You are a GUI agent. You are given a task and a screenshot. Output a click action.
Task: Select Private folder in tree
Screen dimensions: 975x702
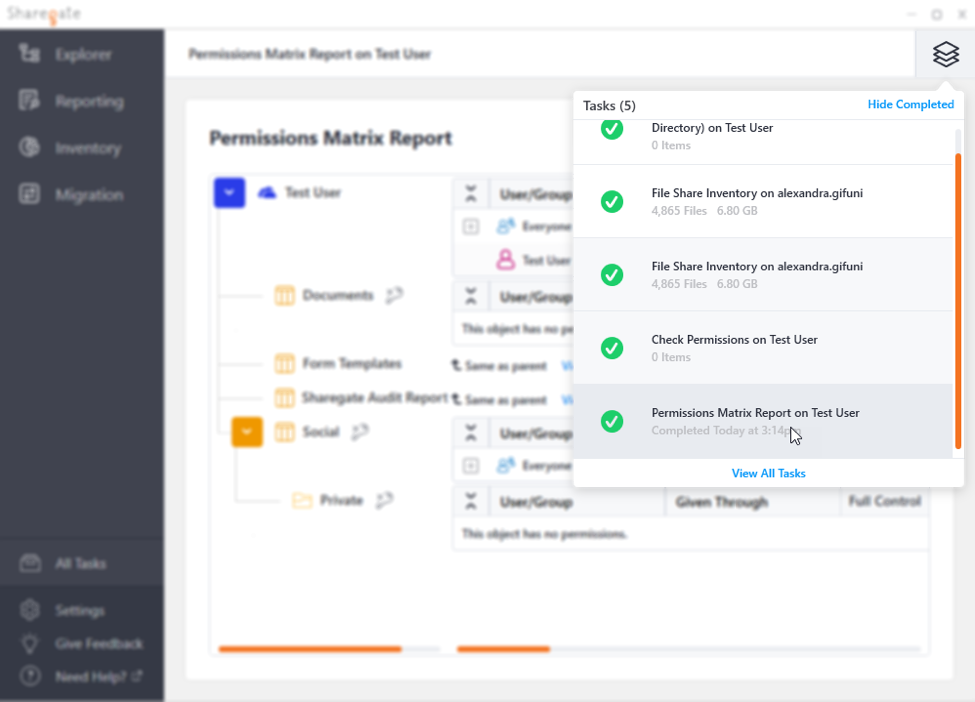[341, 501]
